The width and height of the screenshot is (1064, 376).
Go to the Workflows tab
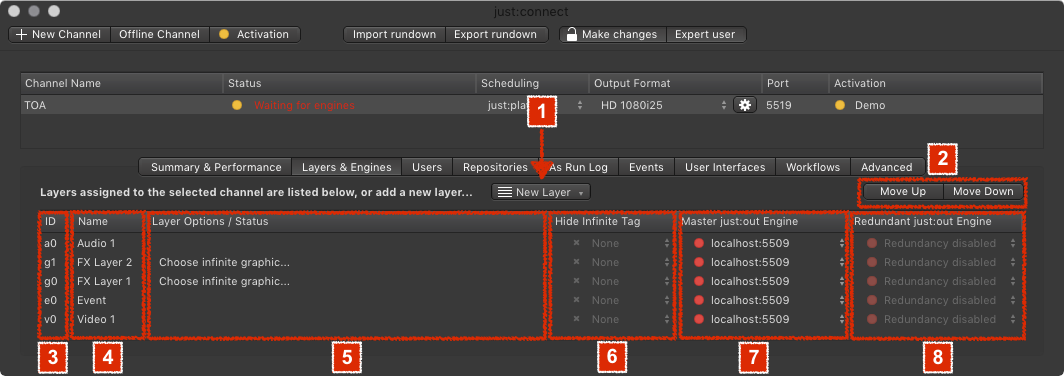click(x=812, y=167)
